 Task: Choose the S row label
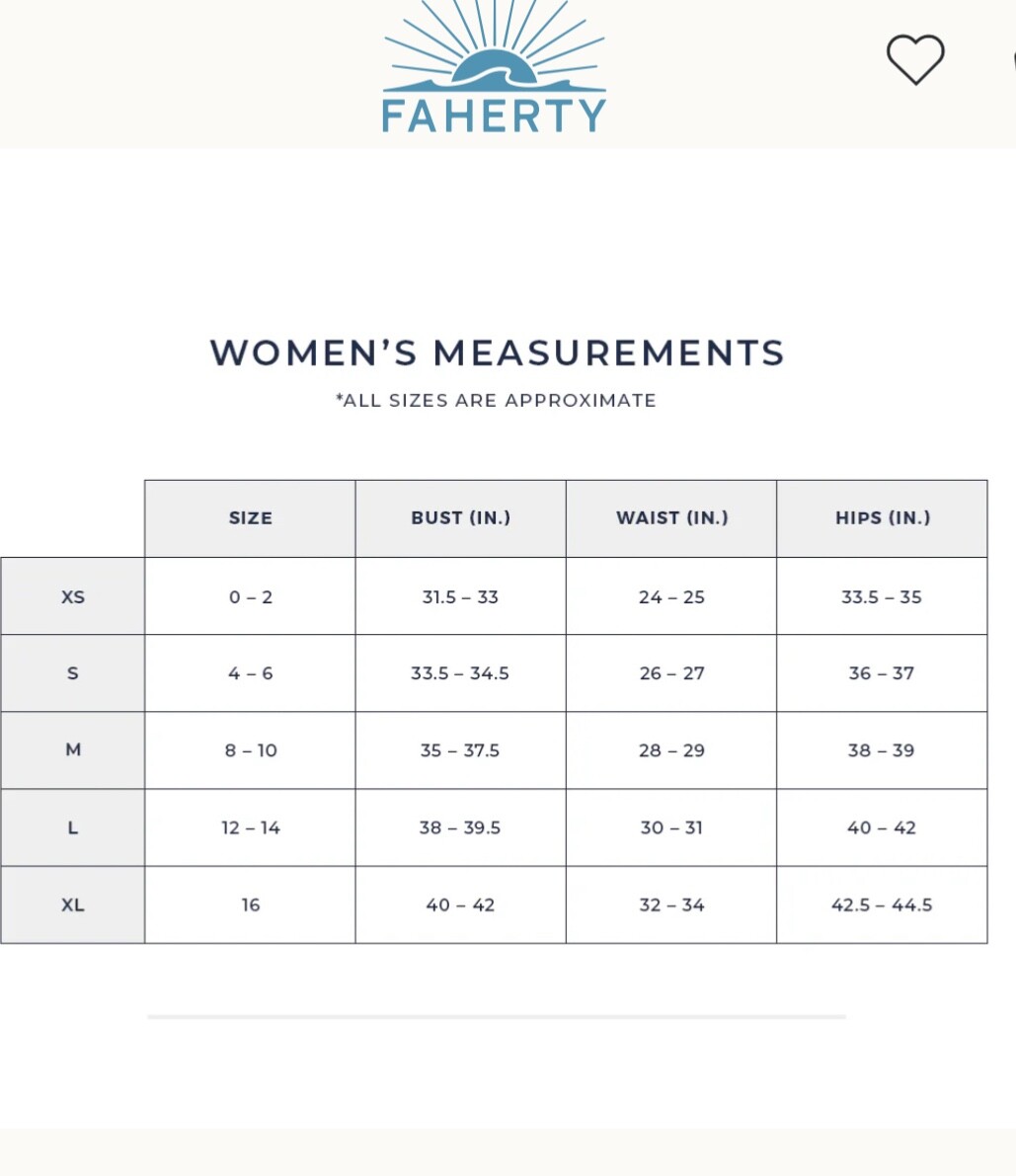coord(73,673)
